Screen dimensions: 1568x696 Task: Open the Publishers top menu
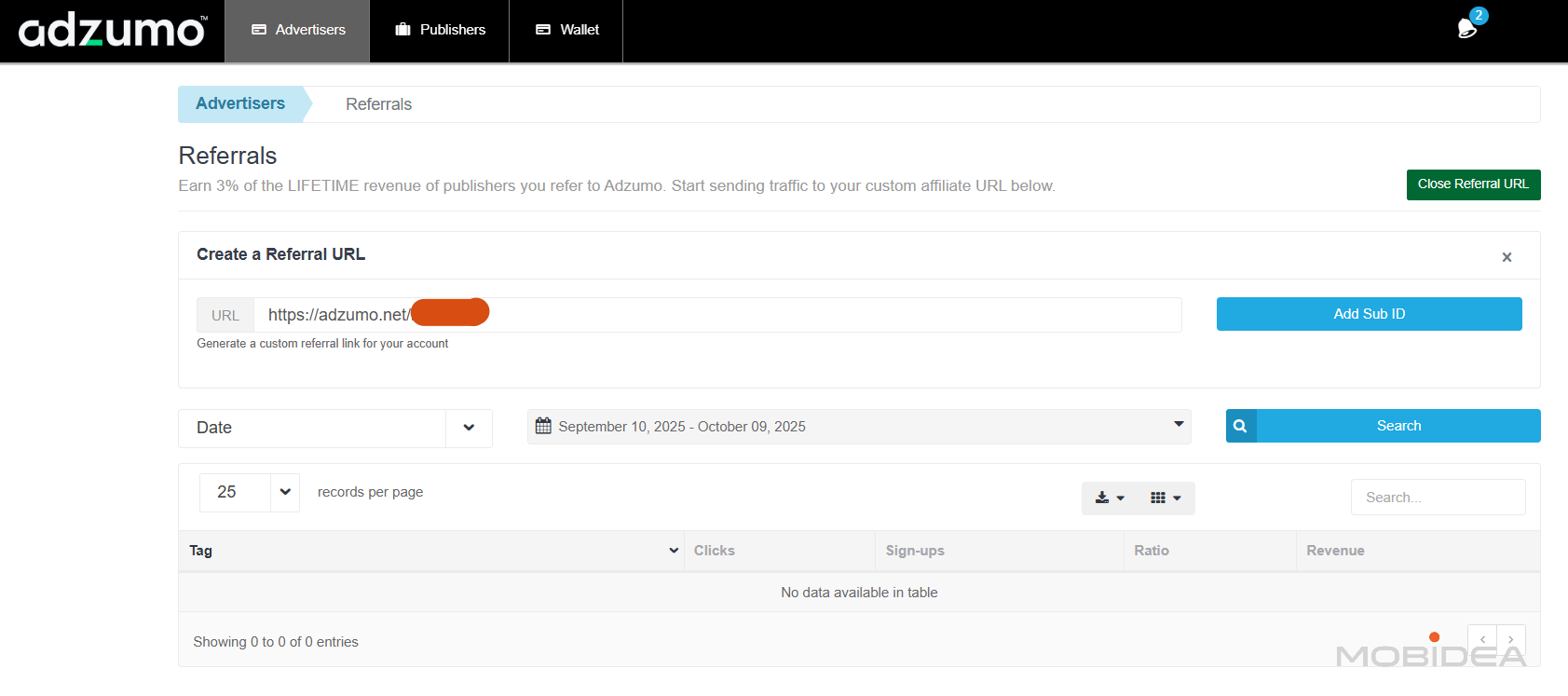pos(440,30)
